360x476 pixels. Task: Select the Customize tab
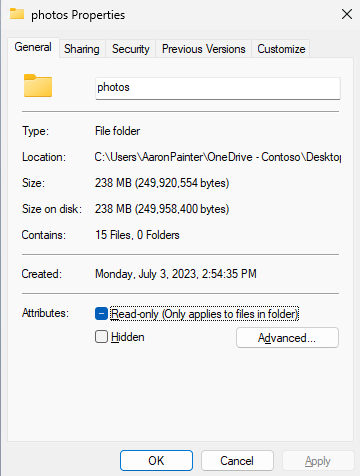281,49
